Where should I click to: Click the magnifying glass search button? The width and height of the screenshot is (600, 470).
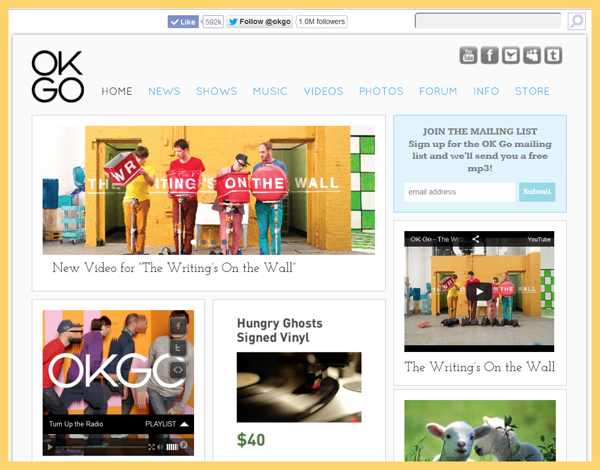pos(576,21)
